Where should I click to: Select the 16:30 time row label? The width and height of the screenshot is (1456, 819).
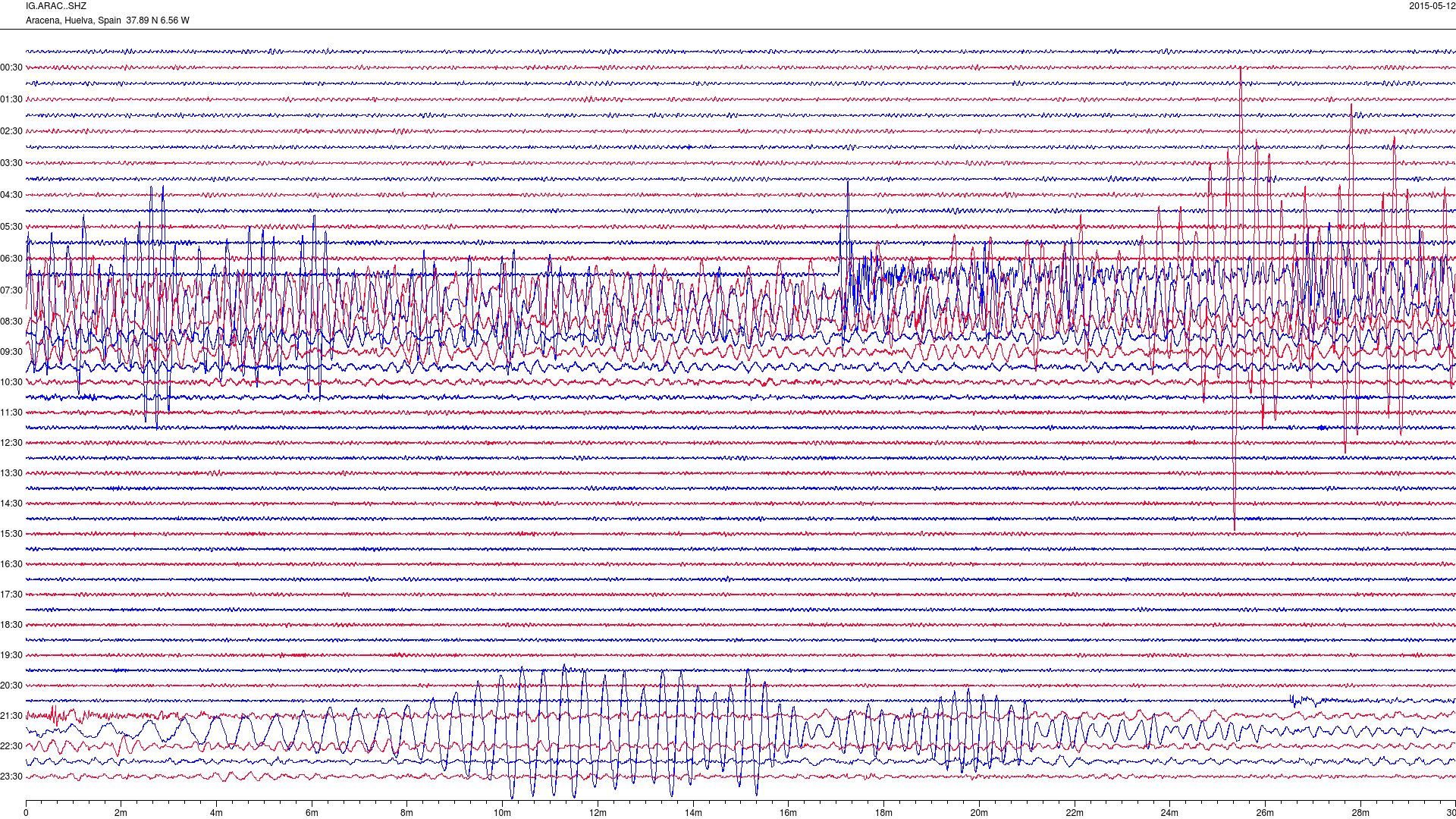coord(11,564)
